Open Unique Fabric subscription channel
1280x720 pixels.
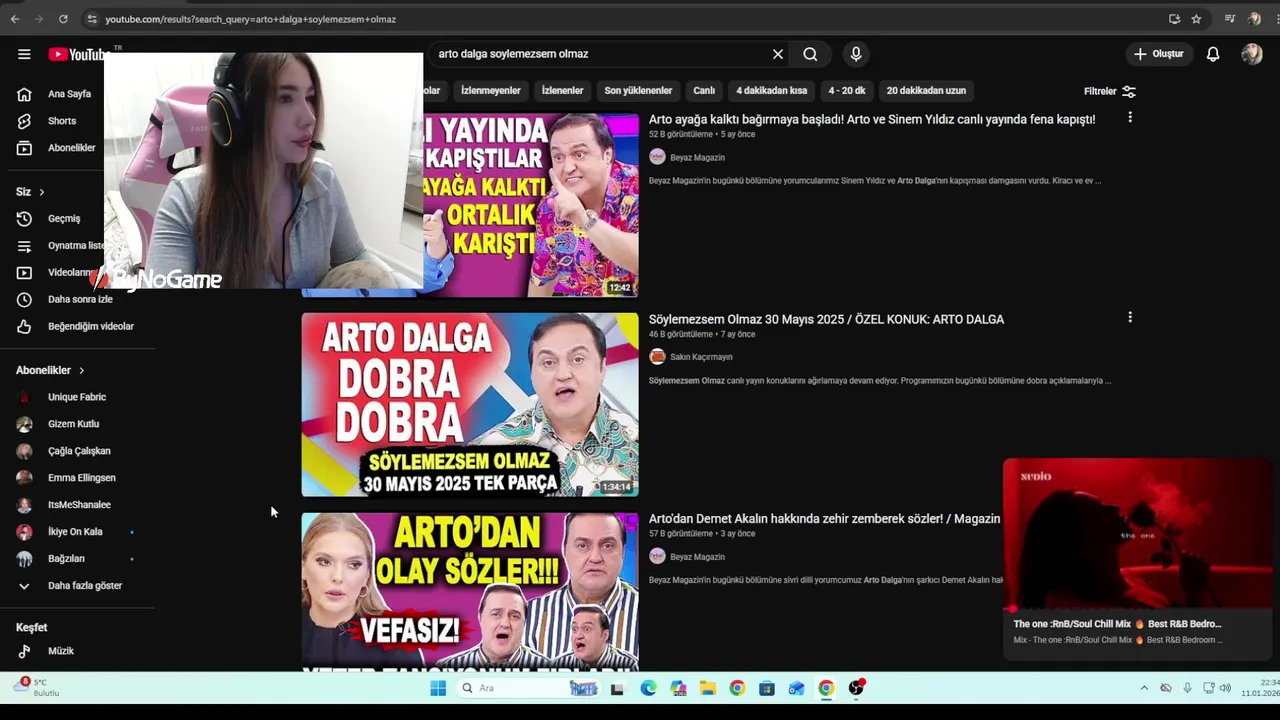click(77, 397)
